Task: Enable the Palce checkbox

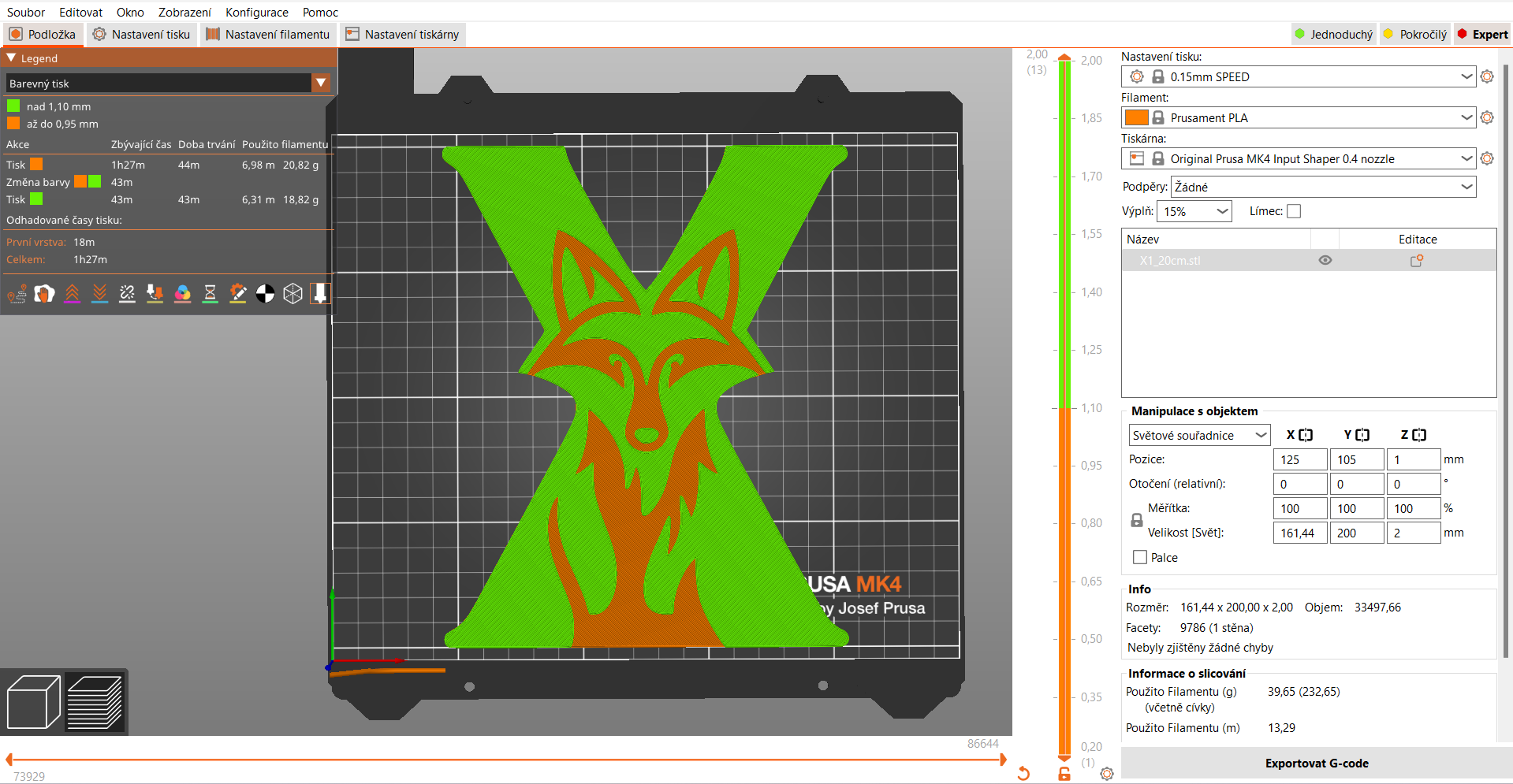Action: 1139,557
